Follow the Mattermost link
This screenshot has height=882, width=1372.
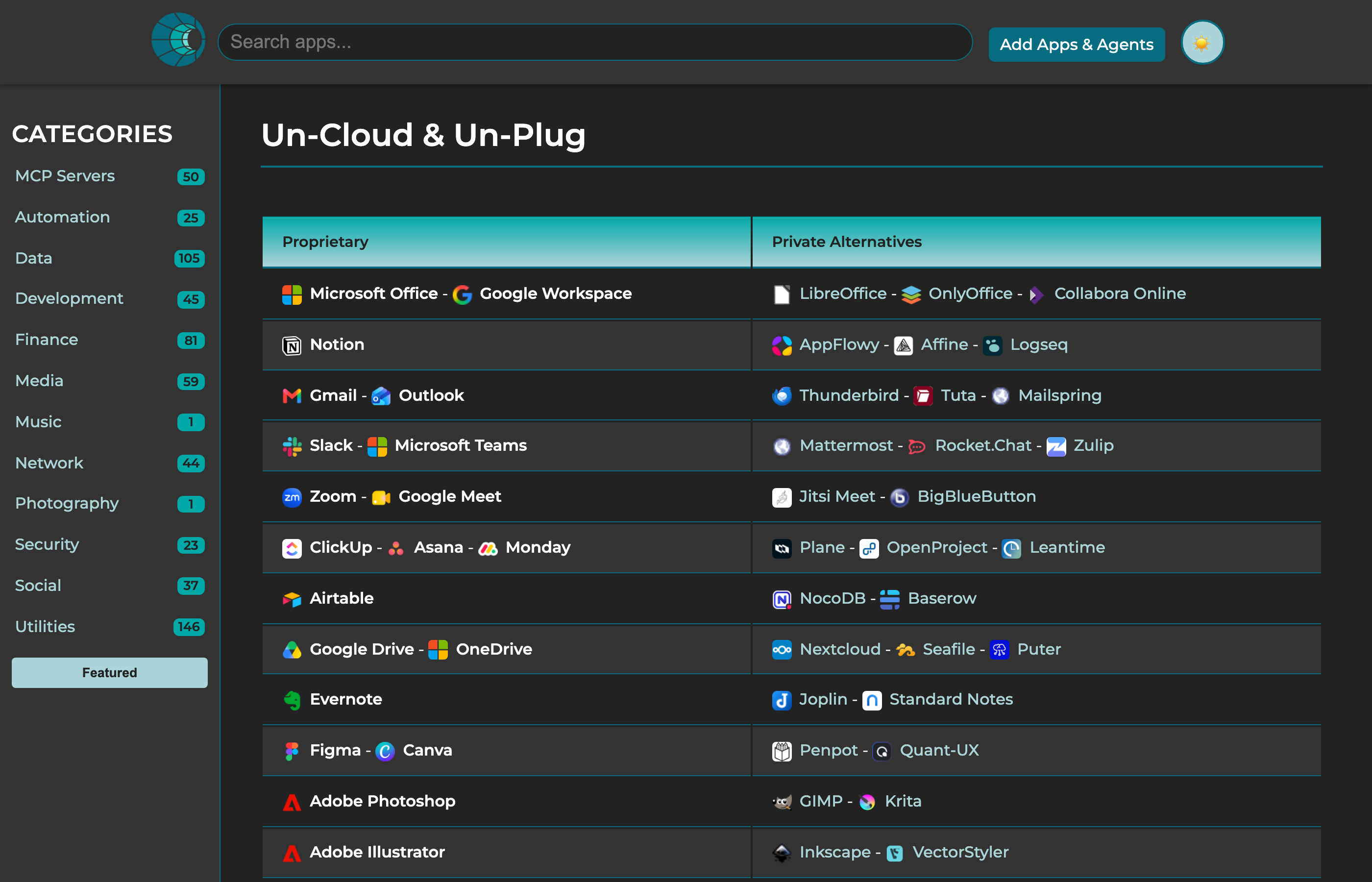click(846, 445)
